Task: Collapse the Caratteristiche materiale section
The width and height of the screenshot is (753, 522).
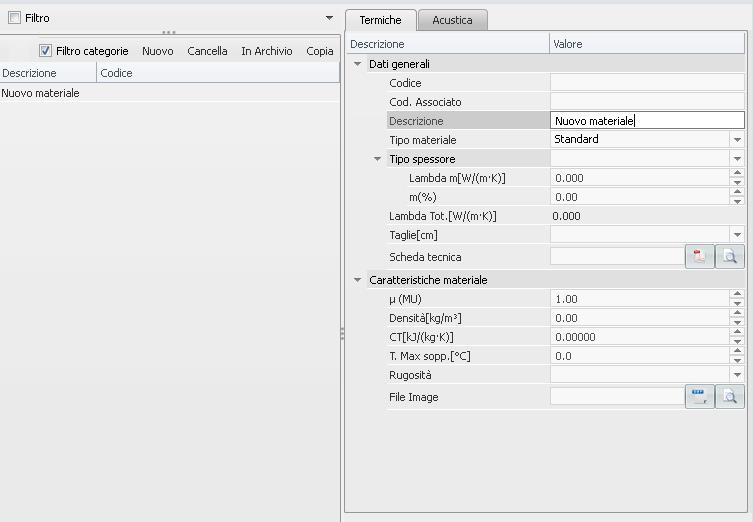Action: 358,280
